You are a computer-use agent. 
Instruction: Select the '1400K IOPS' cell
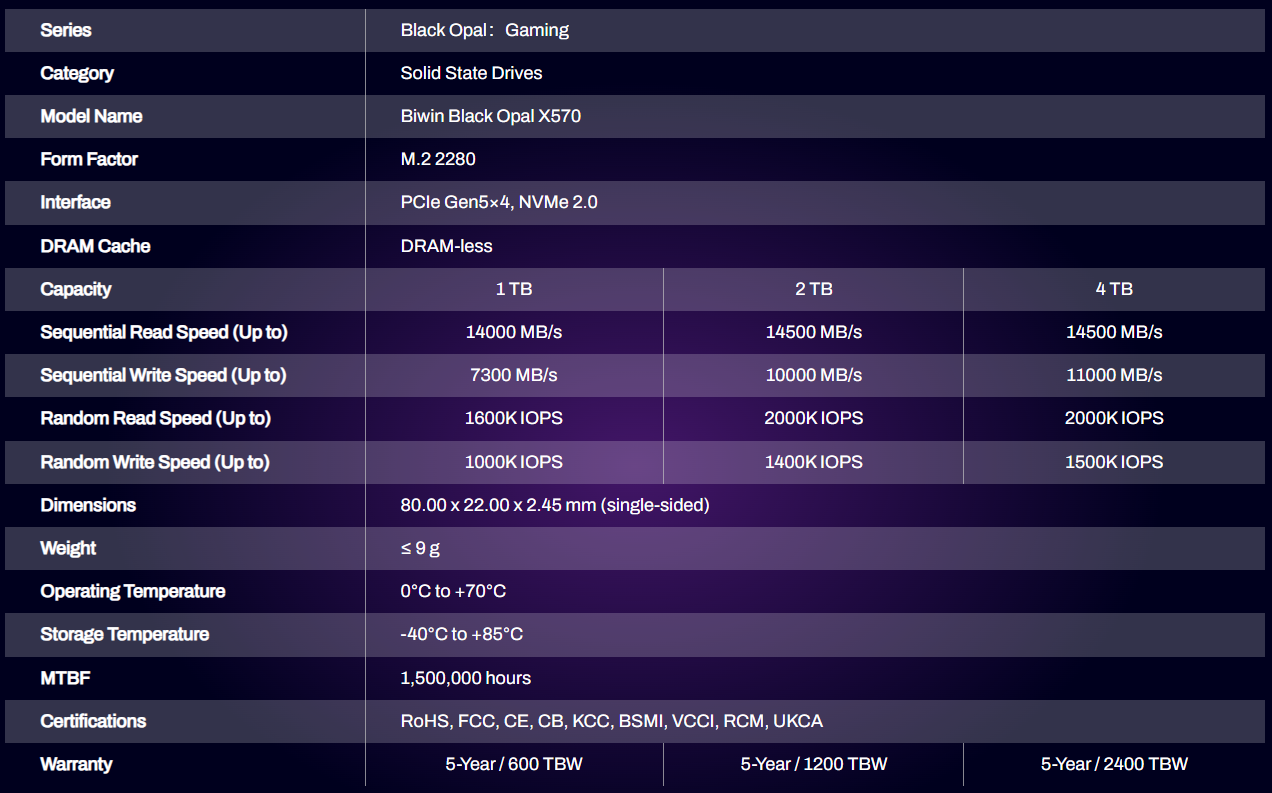(x=814, y=462)
